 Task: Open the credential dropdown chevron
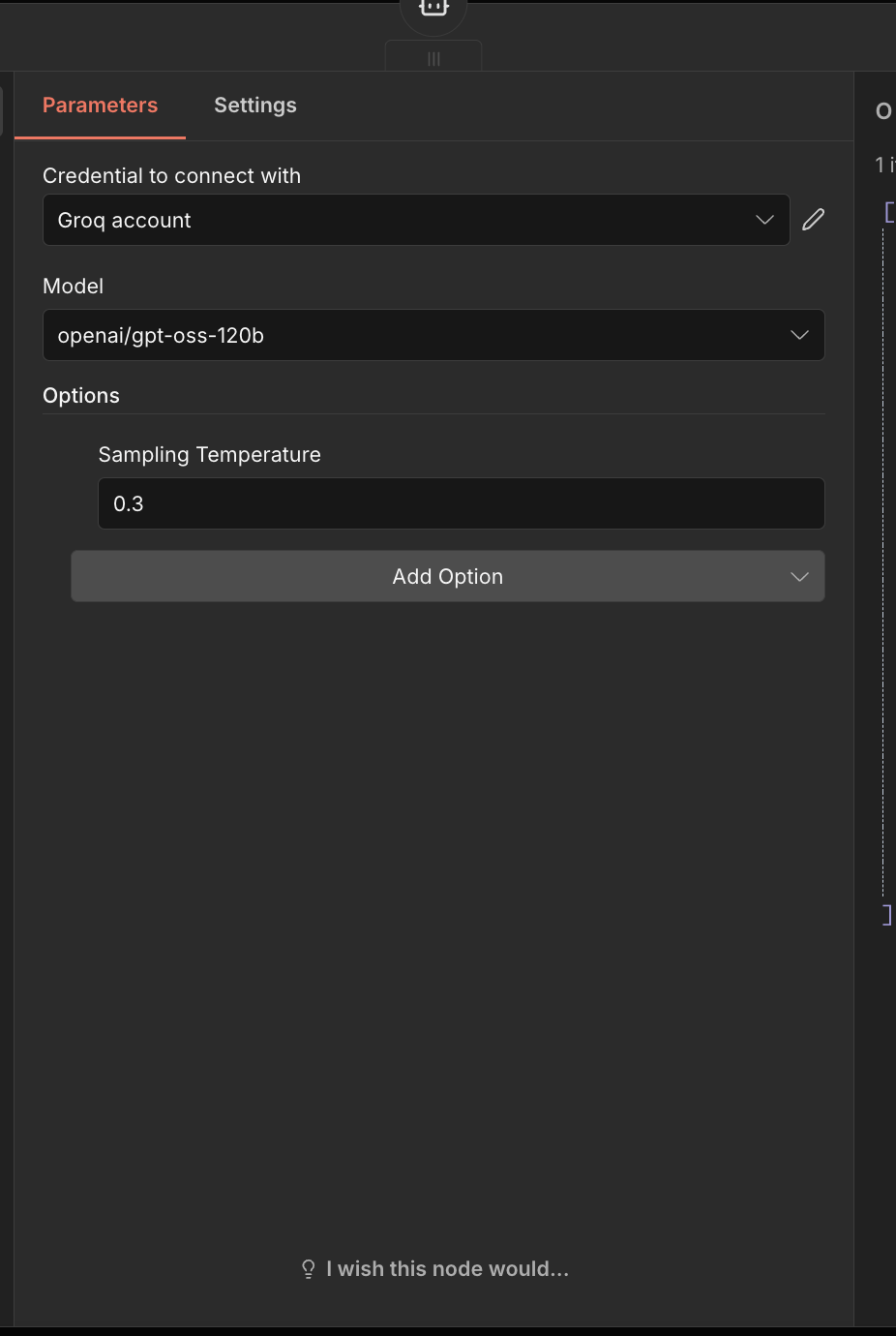[x=762, y=220]
